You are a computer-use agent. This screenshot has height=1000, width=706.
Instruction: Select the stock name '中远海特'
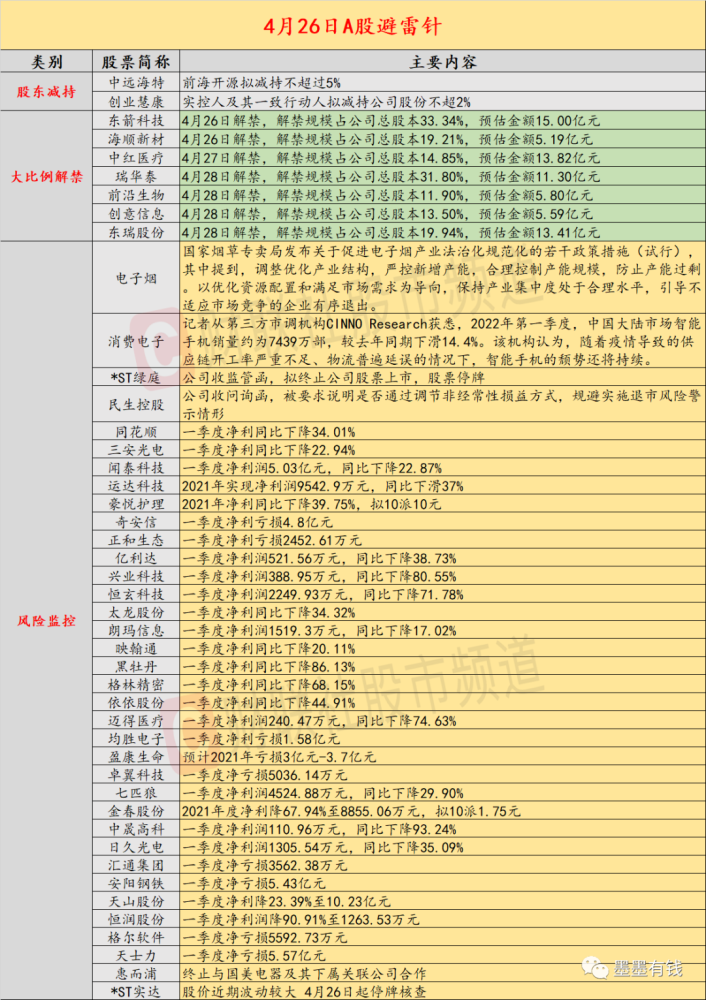(136, 83)
